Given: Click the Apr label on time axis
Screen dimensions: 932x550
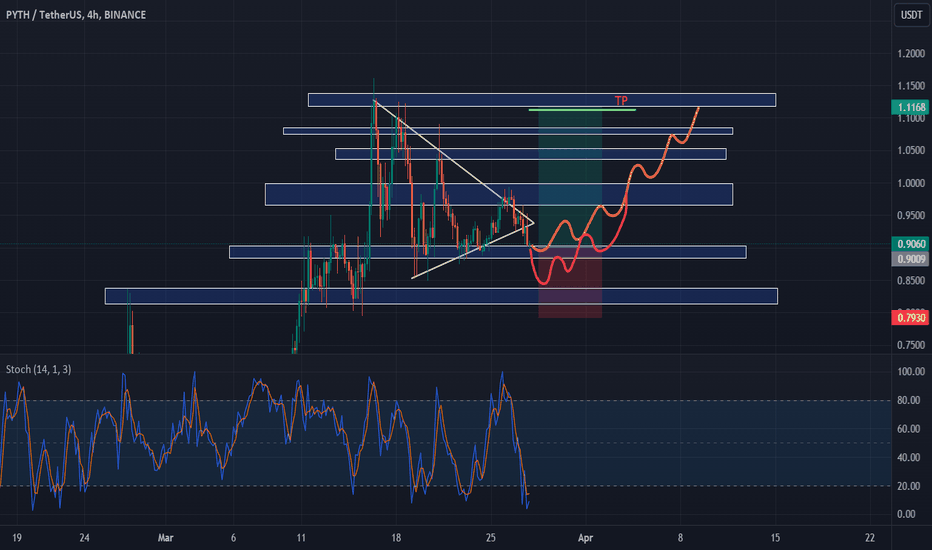Looking at the screenshot, I should [x=585, y=538].
